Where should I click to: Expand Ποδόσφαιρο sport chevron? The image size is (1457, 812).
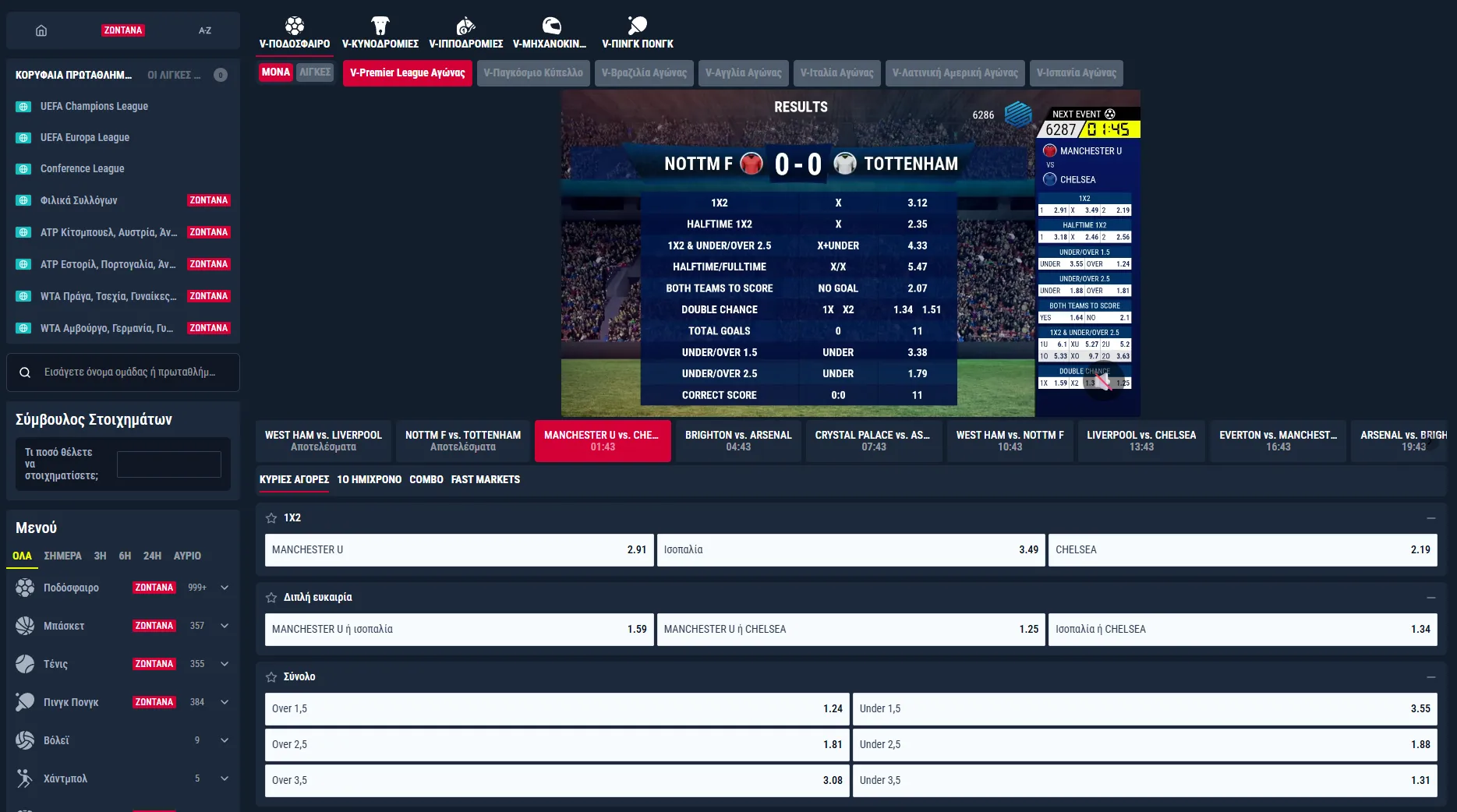coord(225,588)
